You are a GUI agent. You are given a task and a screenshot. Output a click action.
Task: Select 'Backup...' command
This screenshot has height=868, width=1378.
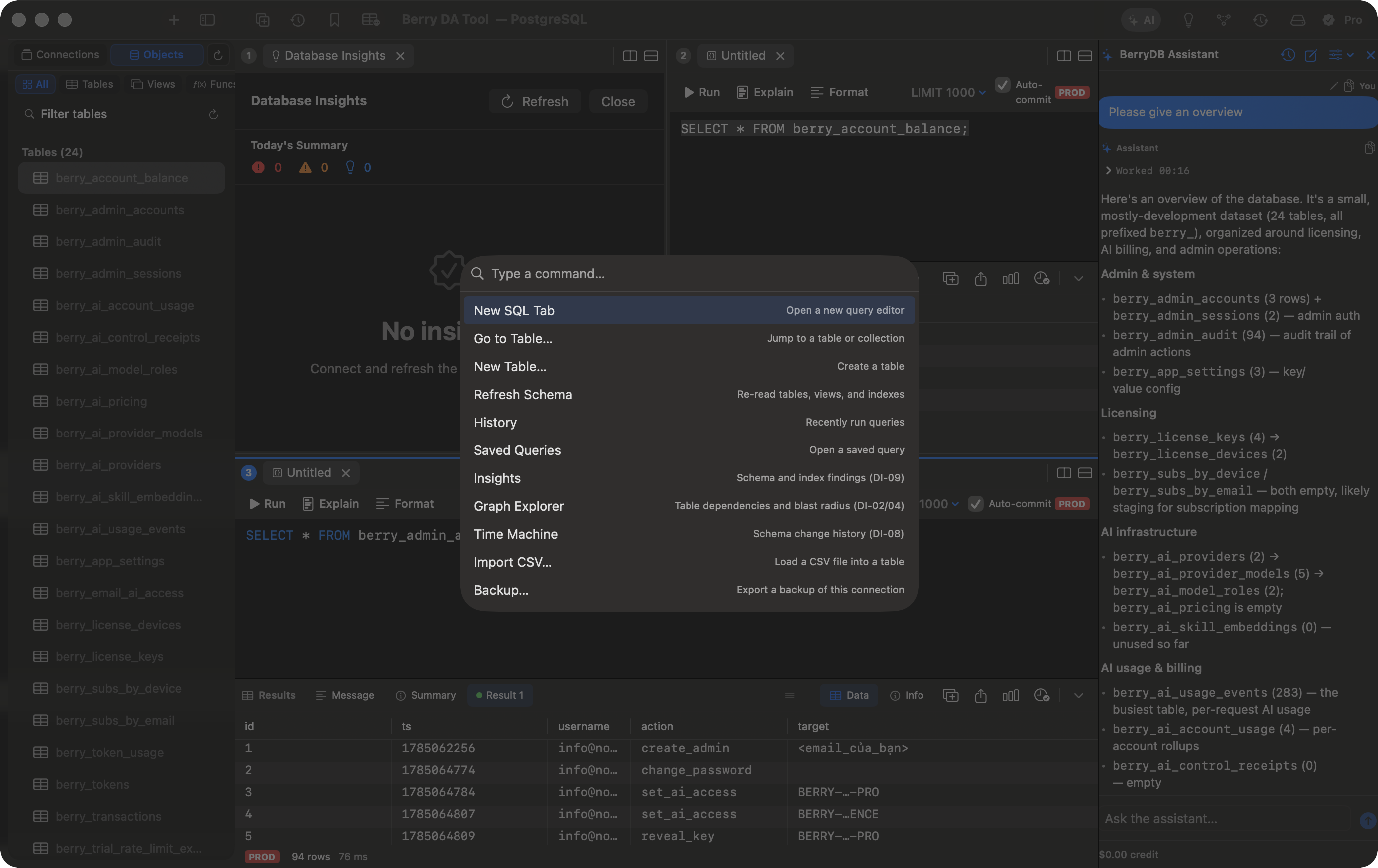coord(689,591)
